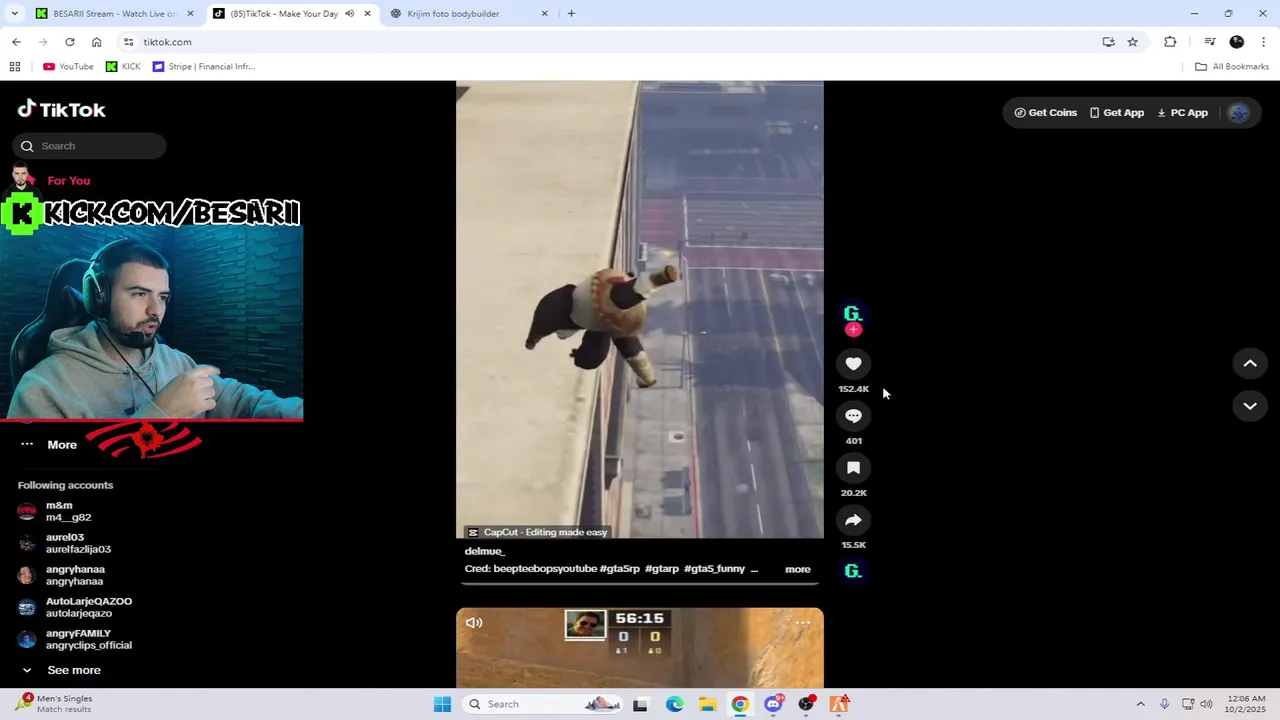Toggle mute on the next video's speaker icon
The width and height of the screenshot is (1280, 720).
coord(474,622)
